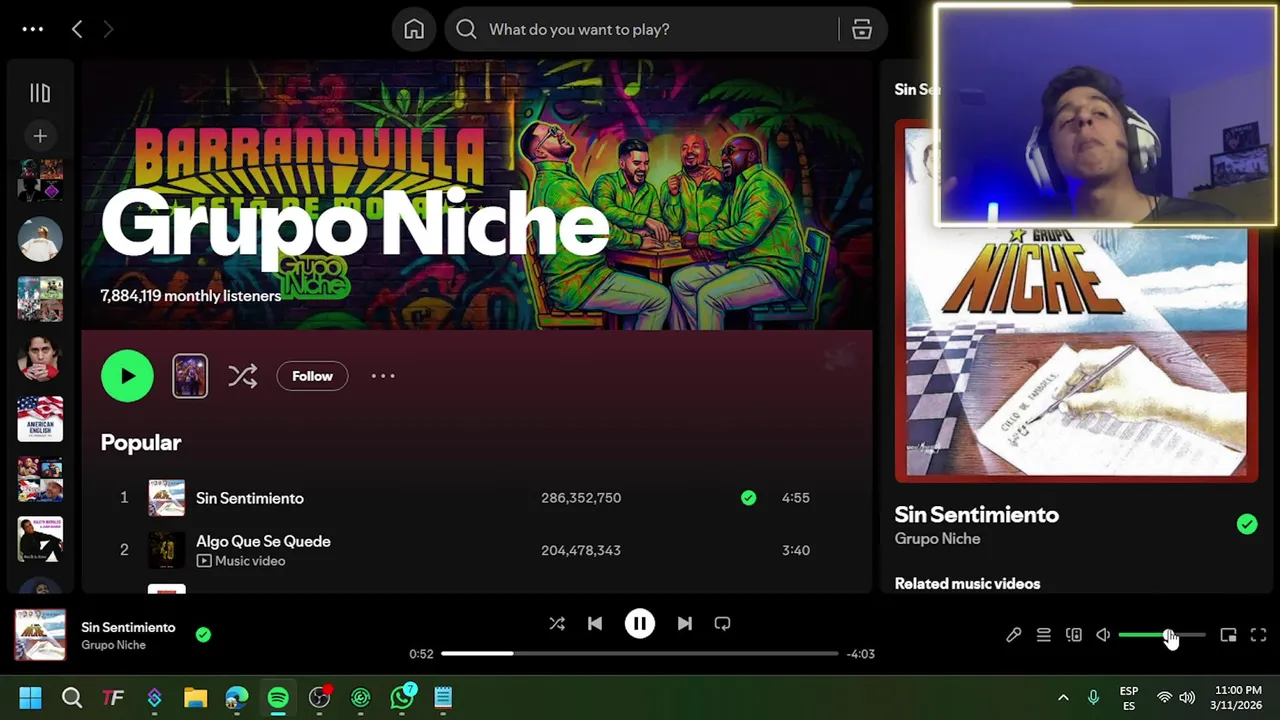Click duration 3:40 of Algo Que Se Quede

pos(796,550)
